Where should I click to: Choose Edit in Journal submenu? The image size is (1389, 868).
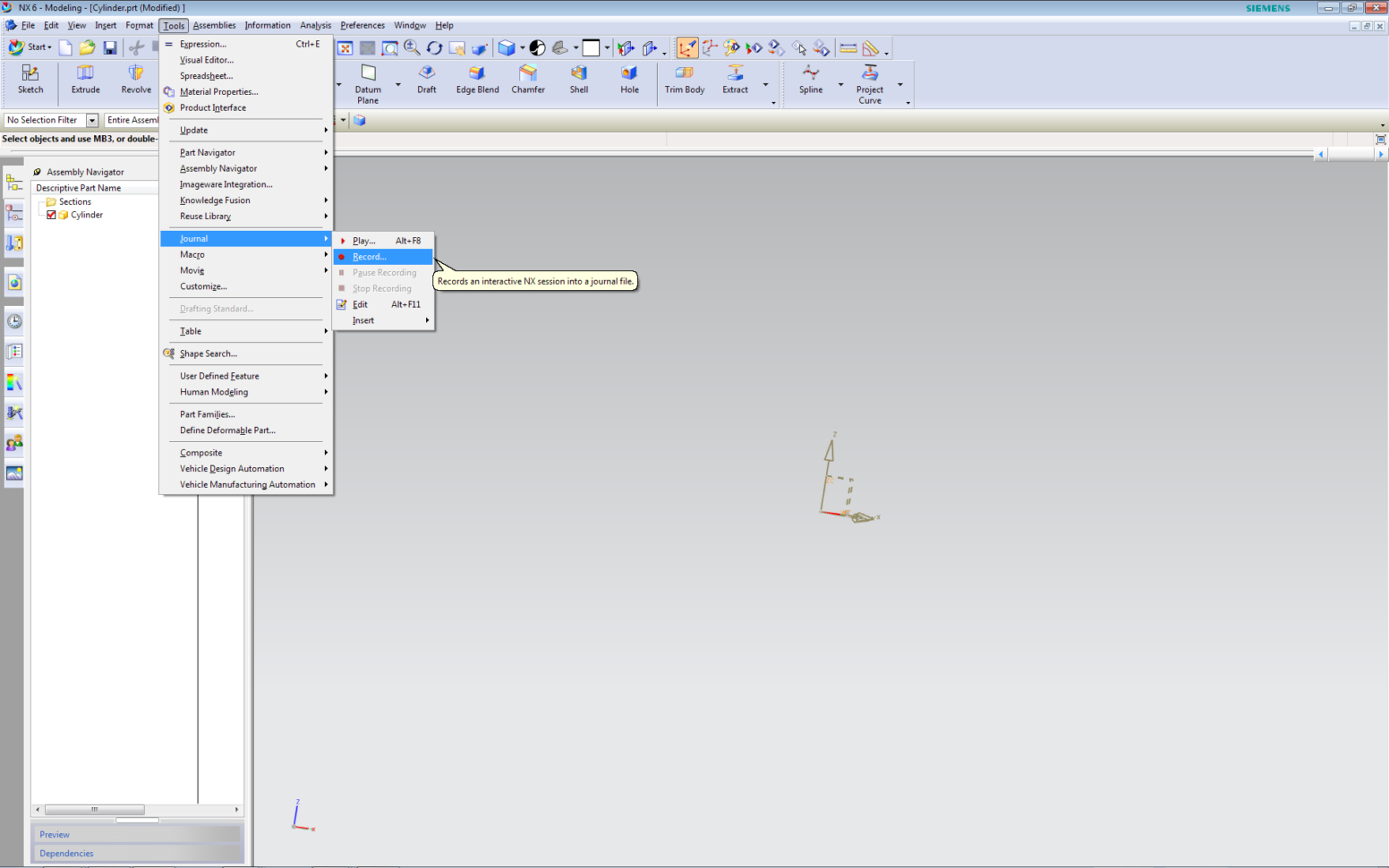383,304
